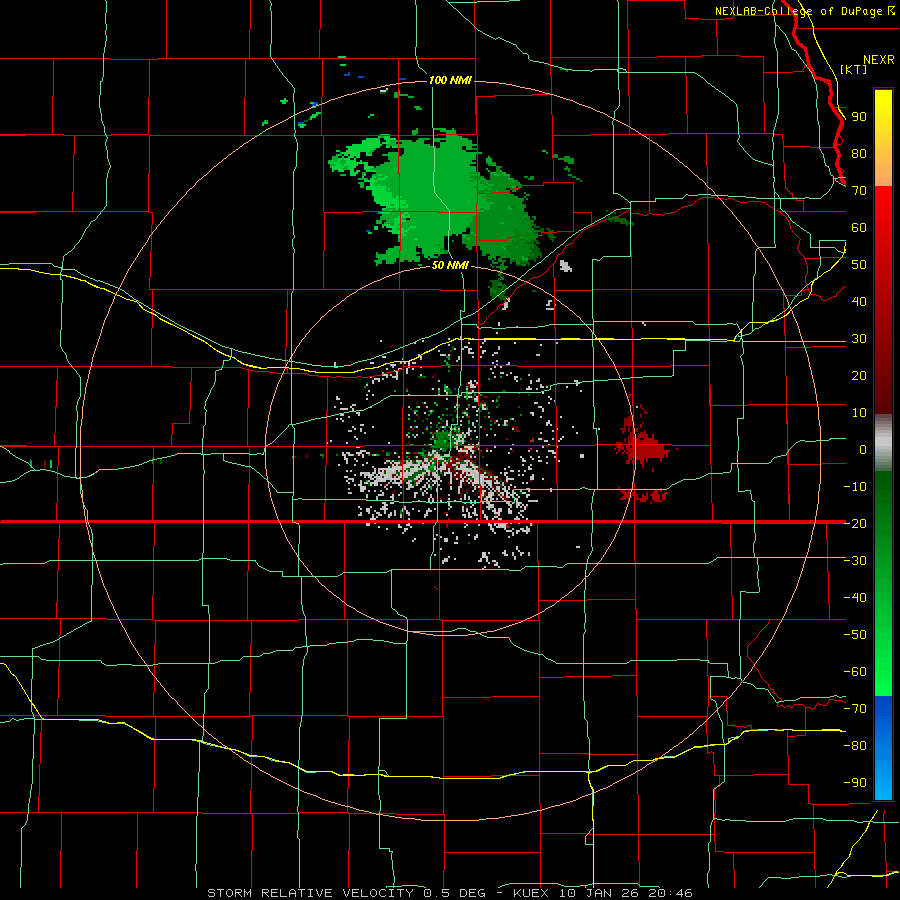The width and height of the screenshot is (900, 900).
Task: Click the -70 value on the velocity scale
Action: (x=855, y=709)
